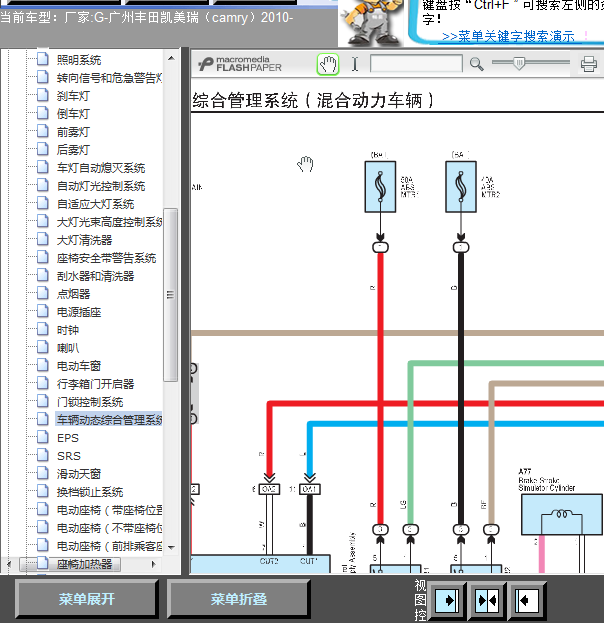The image size is (604, 623).
Task: Click the page icon beside 时钟
Action: 43,329
